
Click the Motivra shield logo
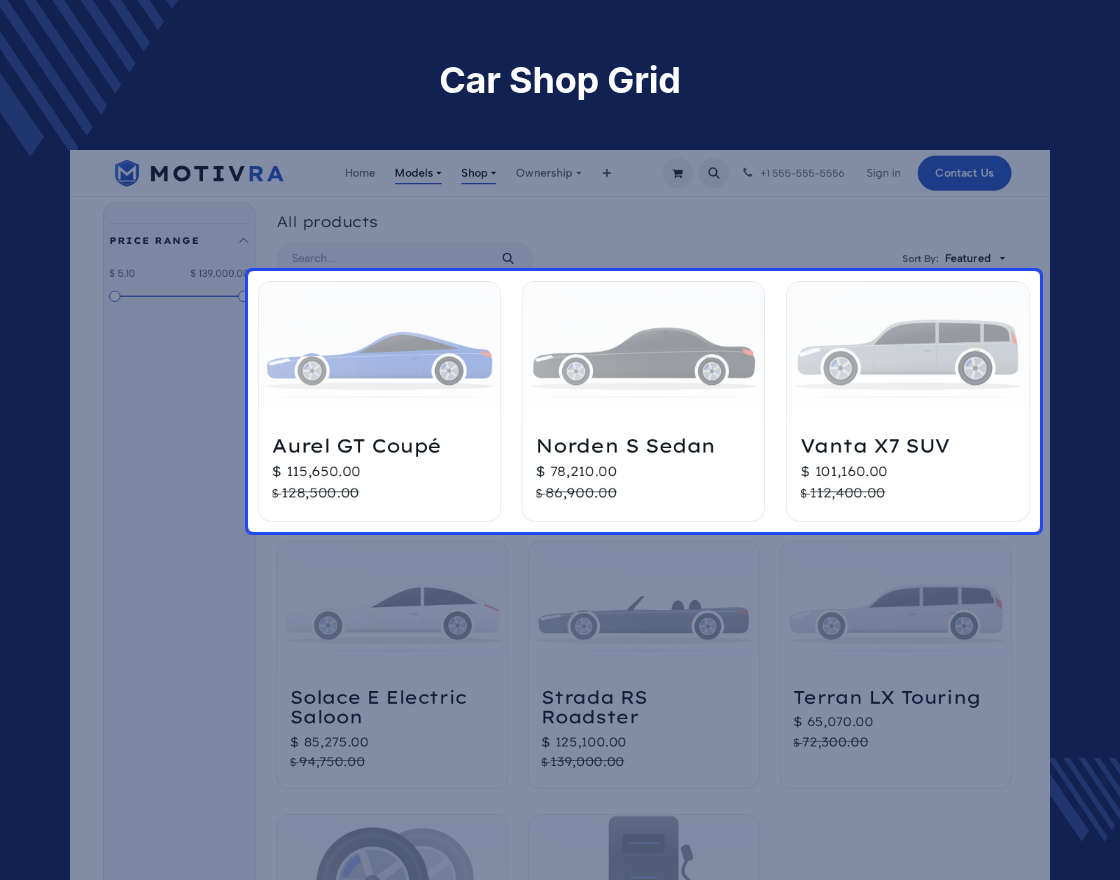tap(126, 173)
